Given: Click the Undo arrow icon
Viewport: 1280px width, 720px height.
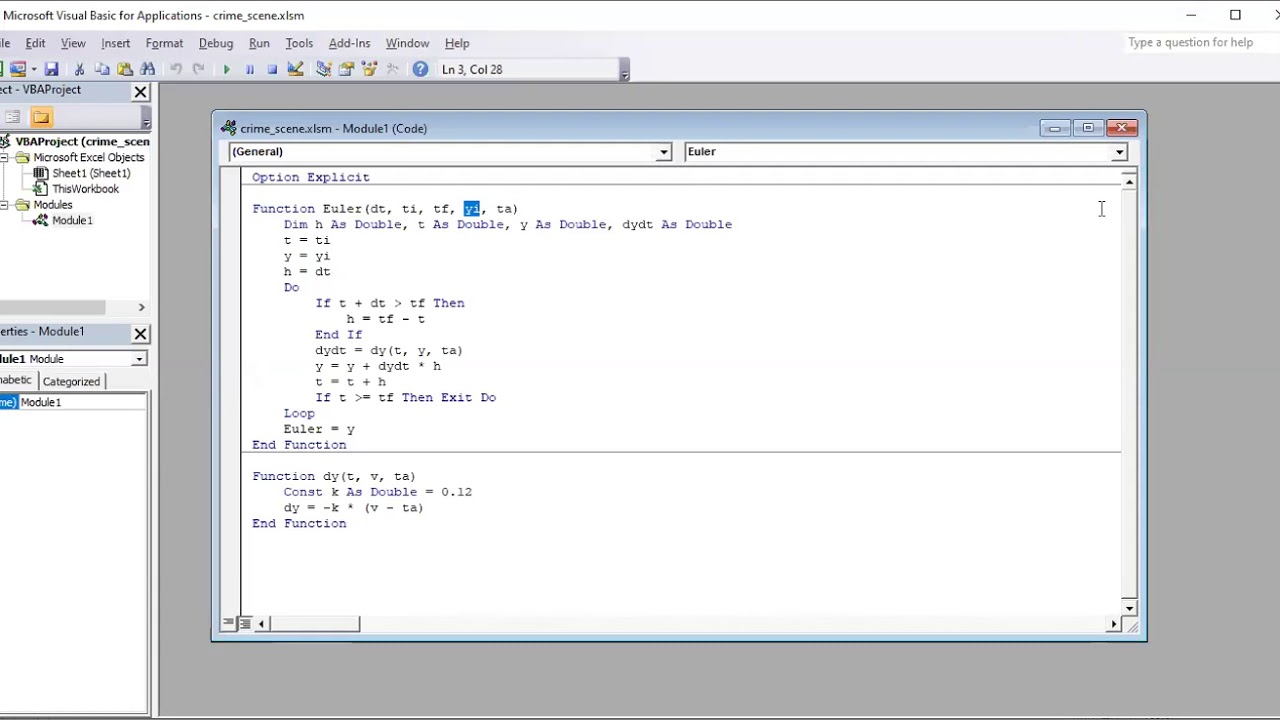Looking at the screenshot, I should point(176,69).
